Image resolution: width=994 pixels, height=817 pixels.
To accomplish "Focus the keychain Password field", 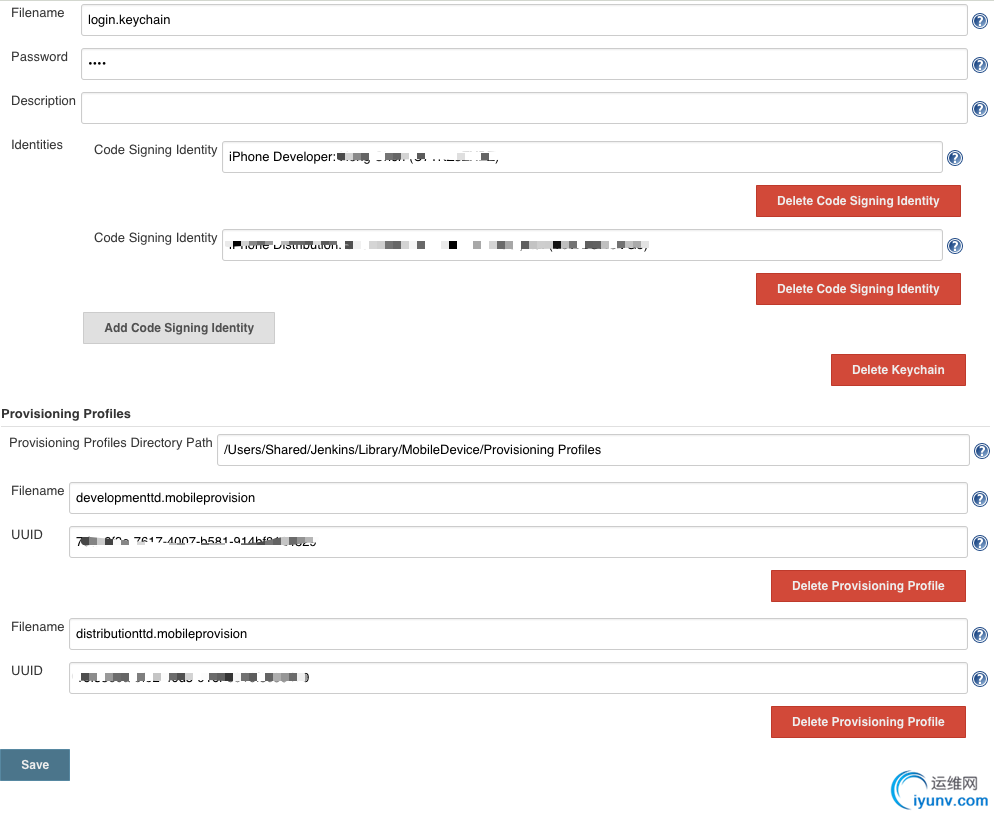I will [x=524, y=64].
